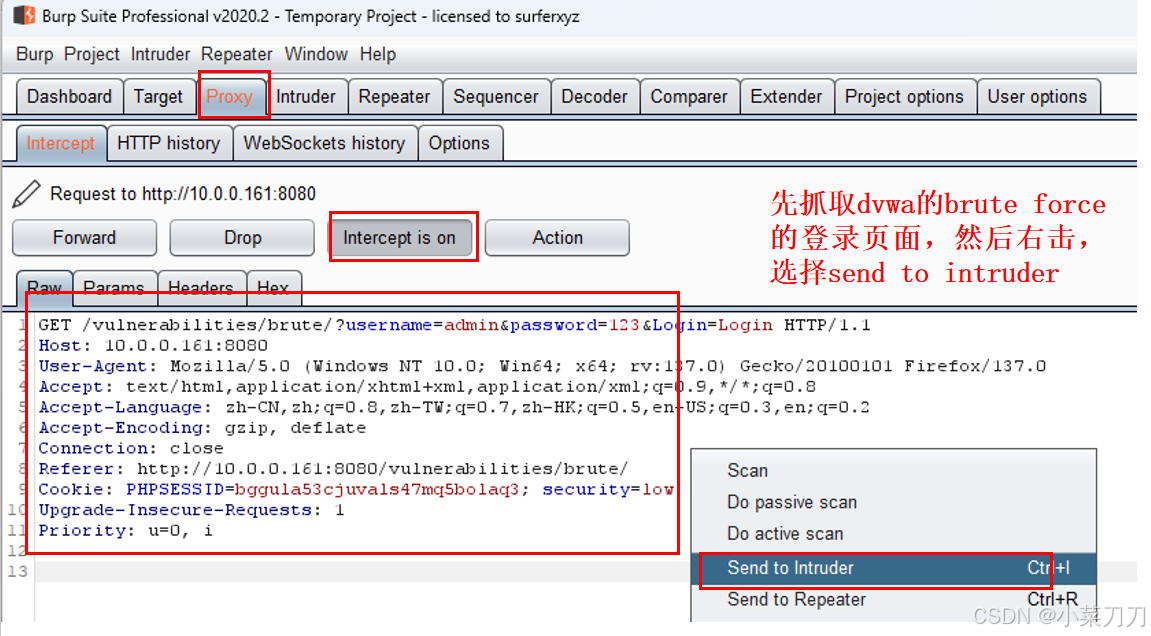The height and width of the screenshot is (636, 1151).
Task: Select the Headers request view tab
Action: point(200,288)
